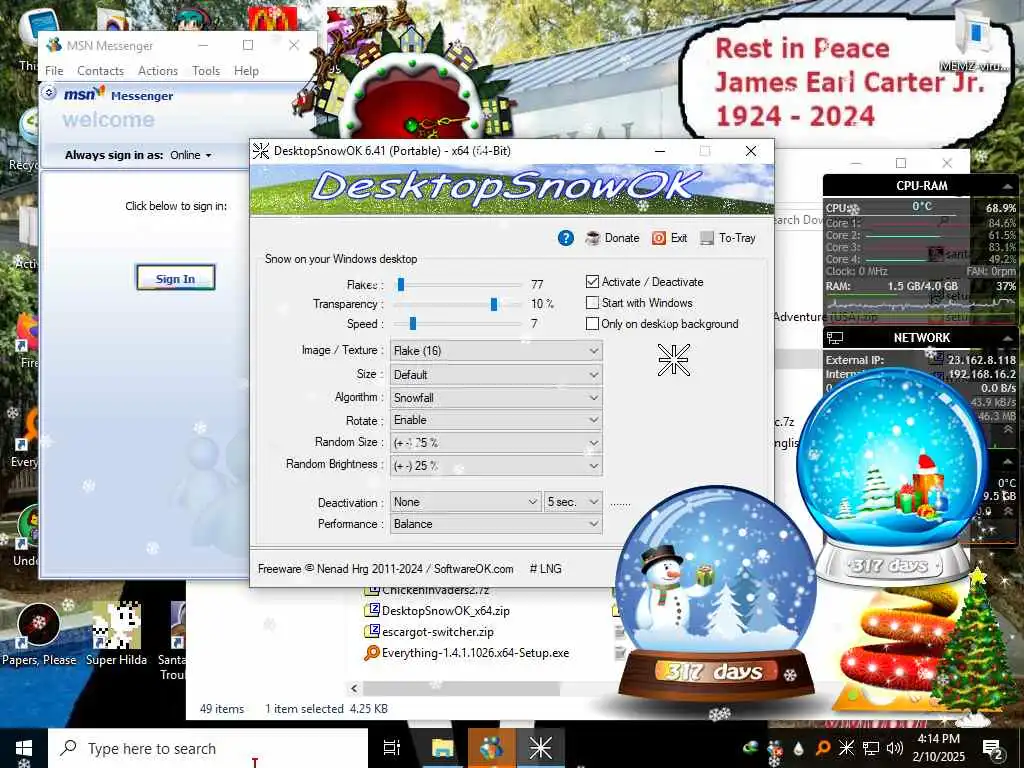
Task: Click the Speed slider handle
Action: click(413, 323)
